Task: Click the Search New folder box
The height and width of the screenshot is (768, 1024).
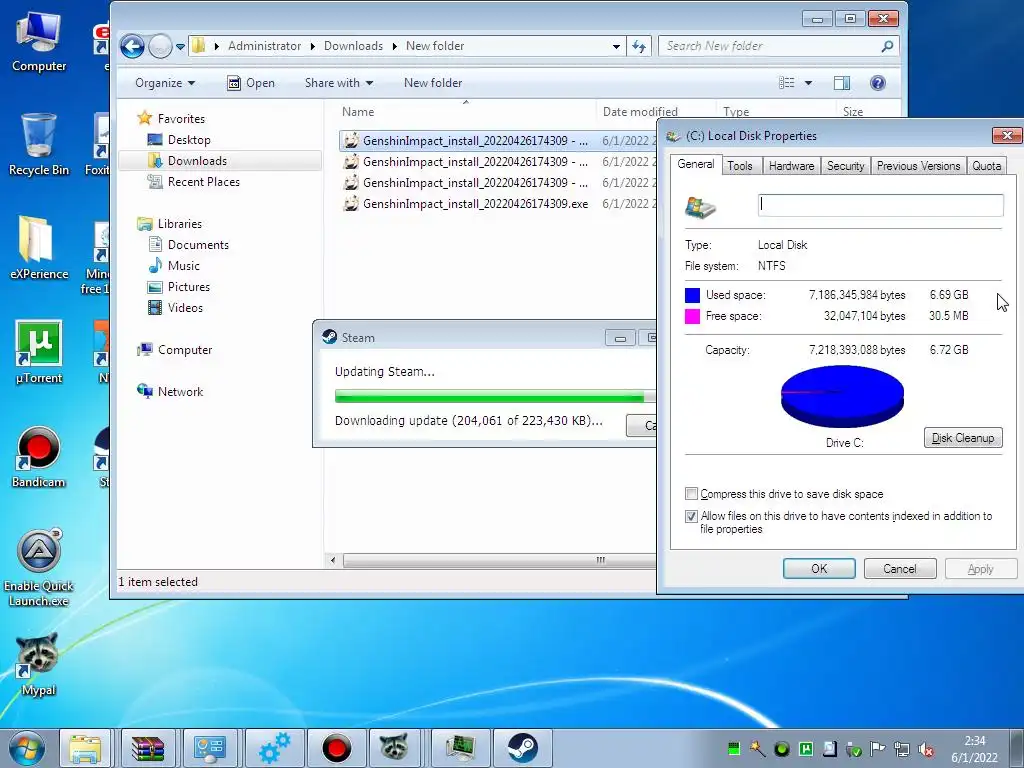Action: [x=769, y=46]
